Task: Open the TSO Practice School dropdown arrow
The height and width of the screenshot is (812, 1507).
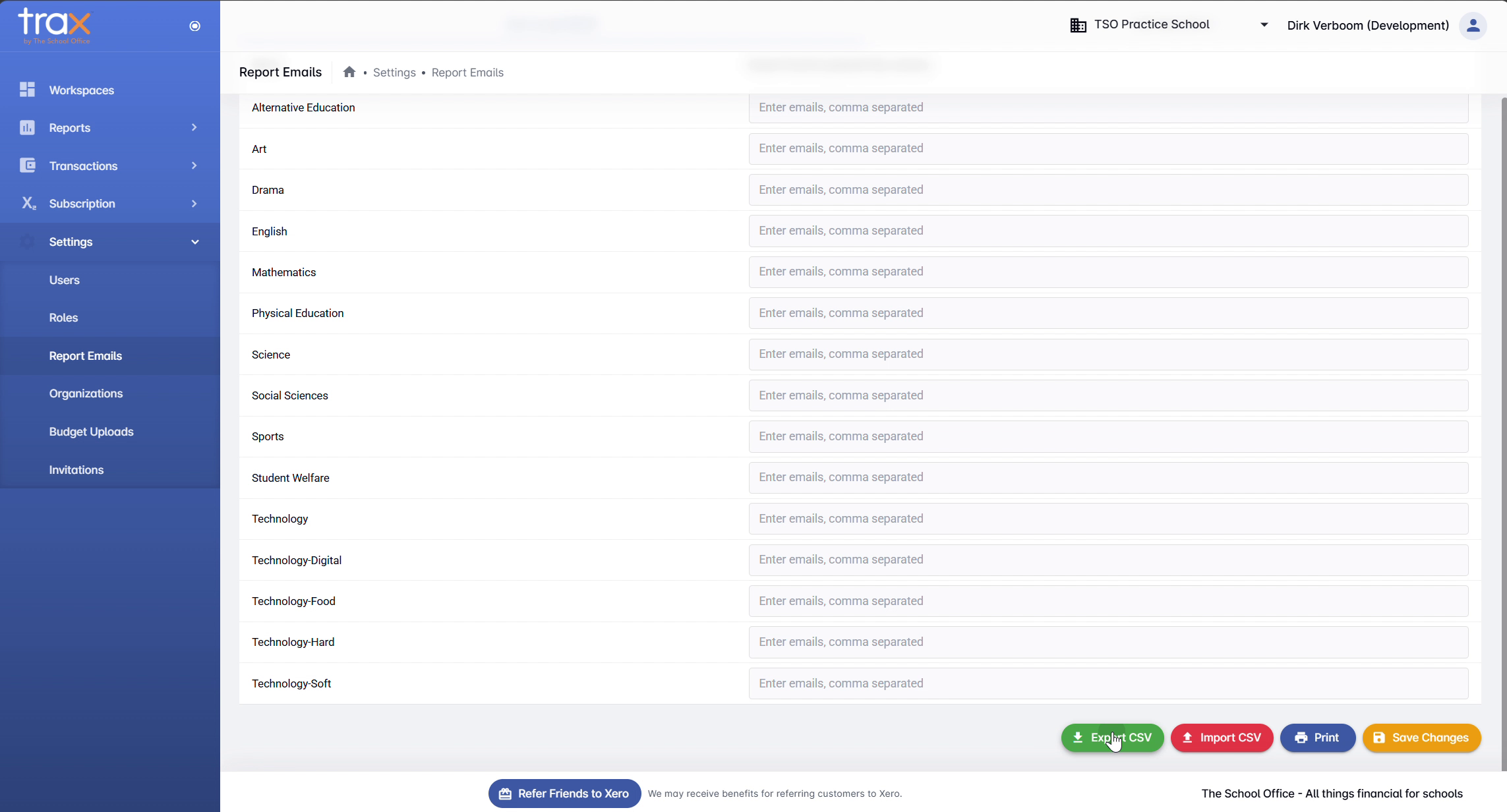Action: (x=1264, y=25)
